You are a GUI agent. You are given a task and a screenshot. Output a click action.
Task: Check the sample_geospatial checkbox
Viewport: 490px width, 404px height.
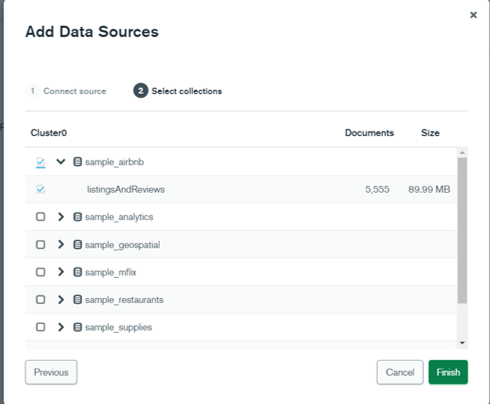(x=41, y=245)
